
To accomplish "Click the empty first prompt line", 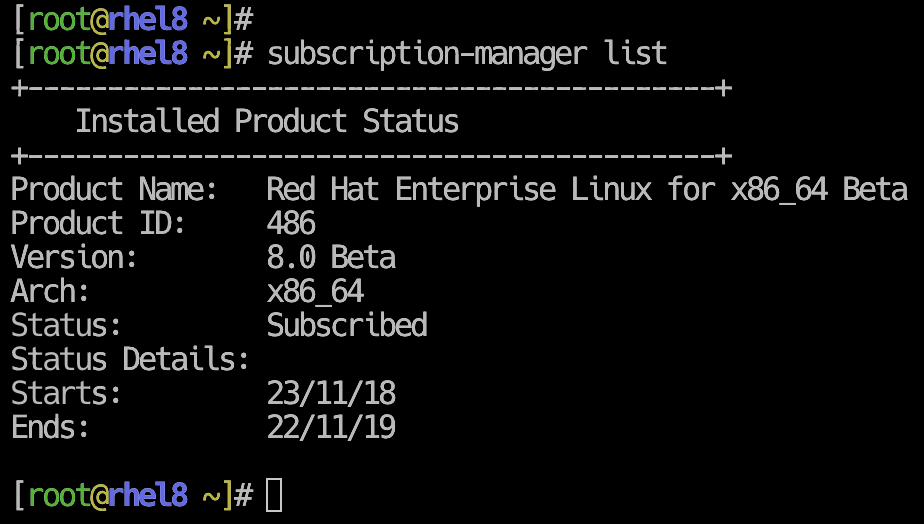I will click(133, 19).
